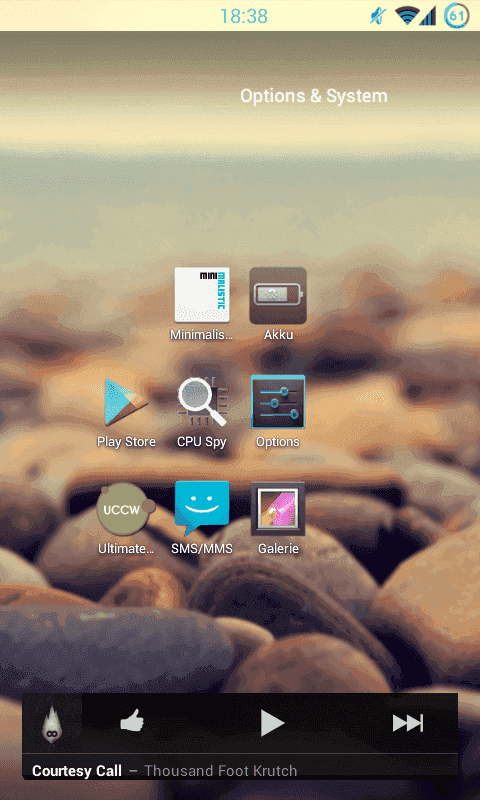Skip to the next track
Image resolution: width=480 pixels, height=800 pixels.
(x=408, y=723)
